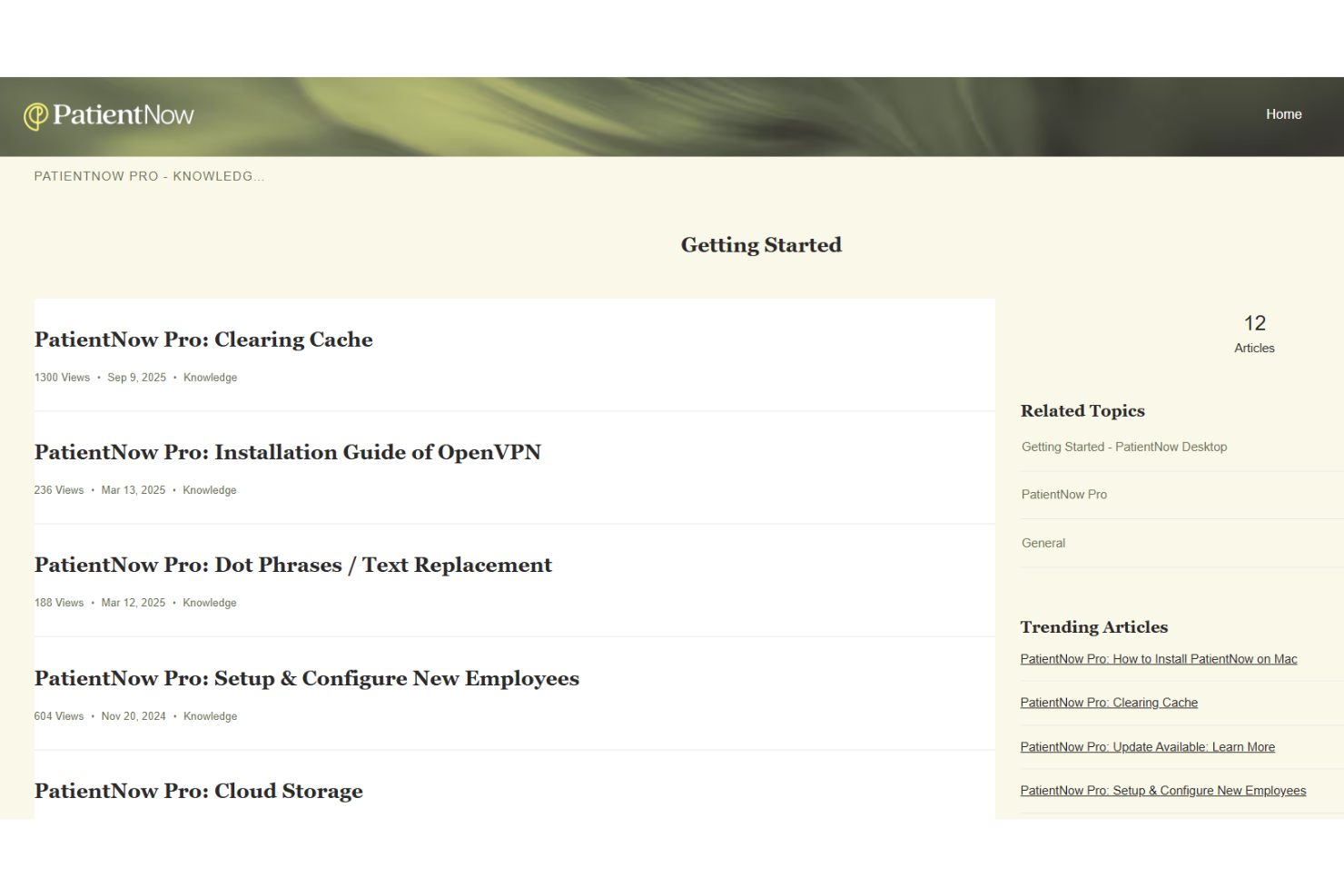Click the 'Mar 13, 2025' date
The height and width of the screenshot is (896, 1344).
coord(133,490)
